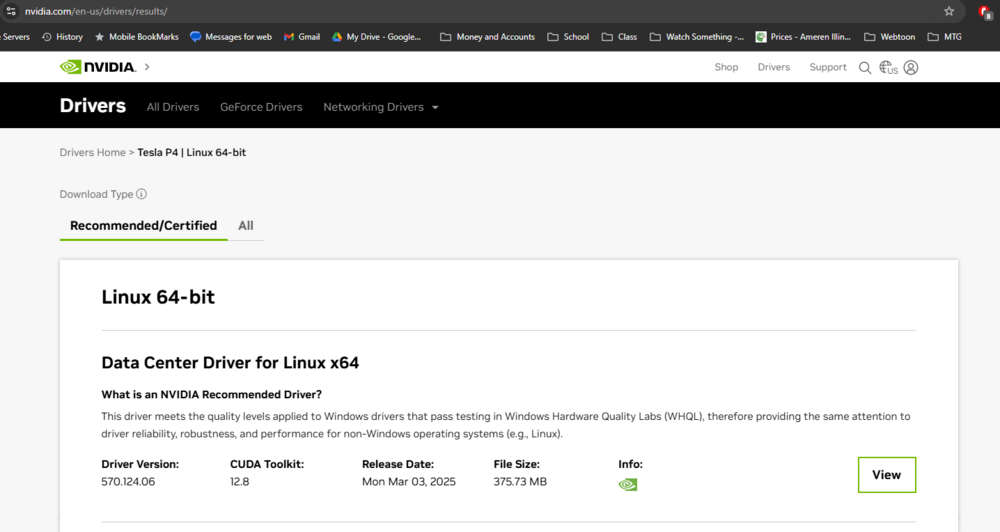The width and height of the screenshot is (1000, 532).
Task: Click the Download Type info icon
Action: pos(142,194)
